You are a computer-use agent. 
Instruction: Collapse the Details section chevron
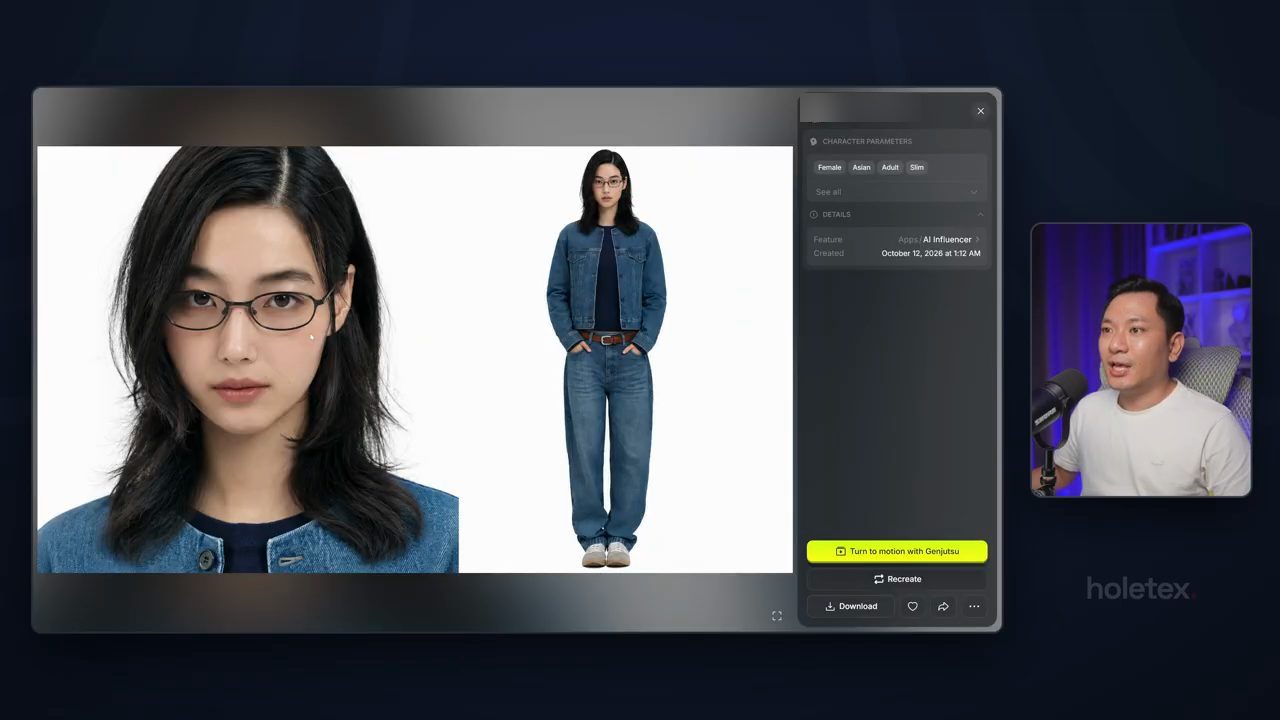pyautogui.click(x=980, y=215)
